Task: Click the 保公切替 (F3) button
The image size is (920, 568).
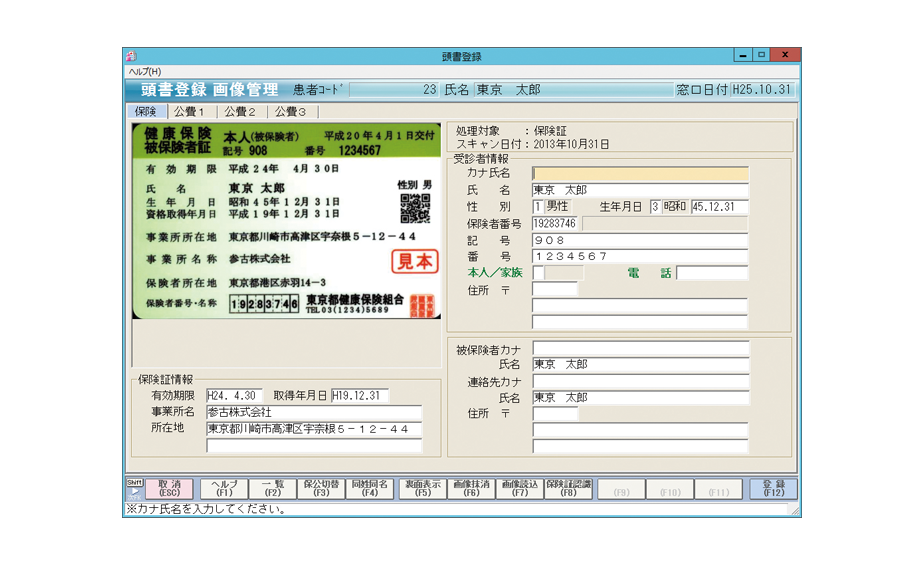Action: (x=322, y=488)
